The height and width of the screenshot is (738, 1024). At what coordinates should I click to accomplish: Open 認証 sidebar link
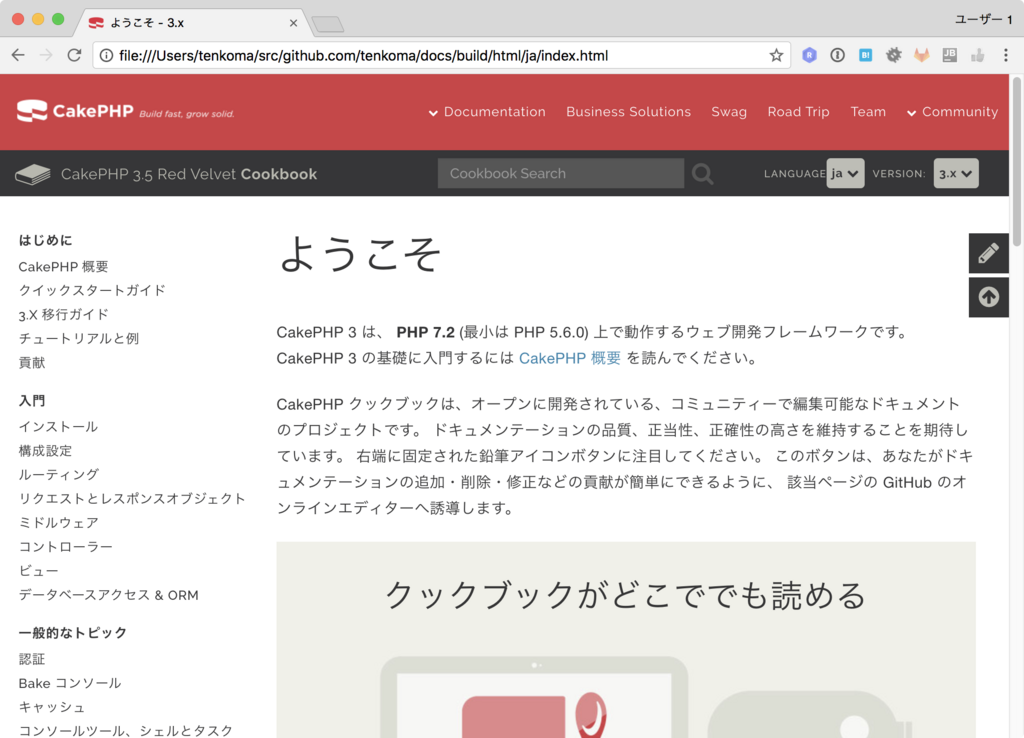(x=31, y=659)
